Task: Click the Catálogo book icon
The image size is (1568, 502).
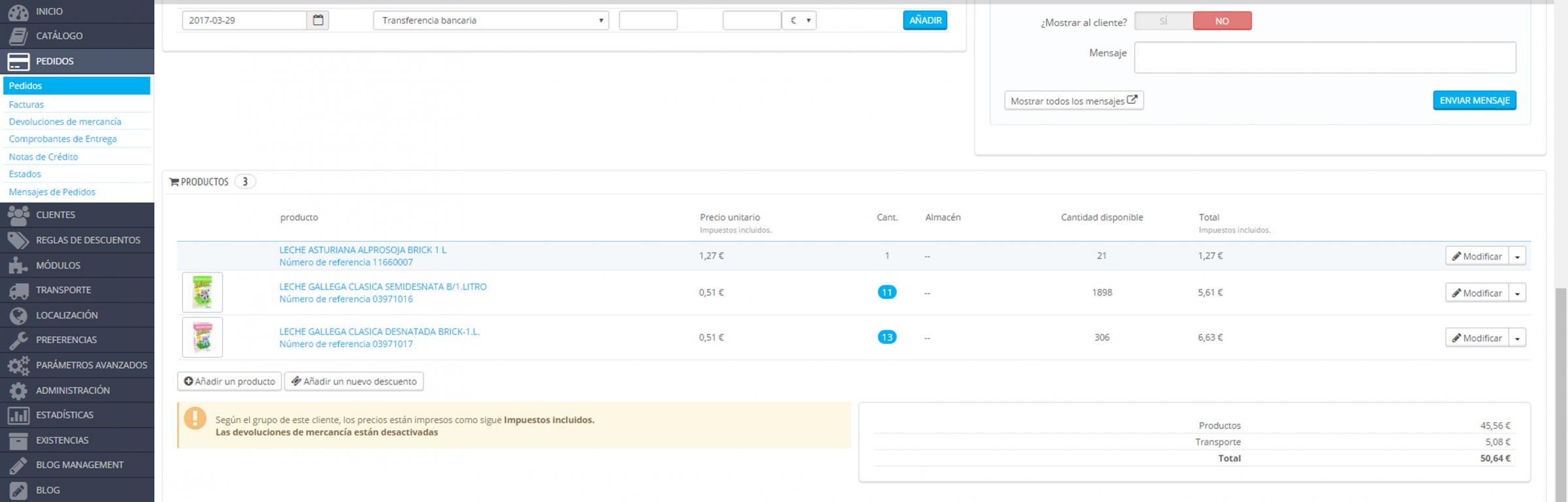Action: [18, 36]
